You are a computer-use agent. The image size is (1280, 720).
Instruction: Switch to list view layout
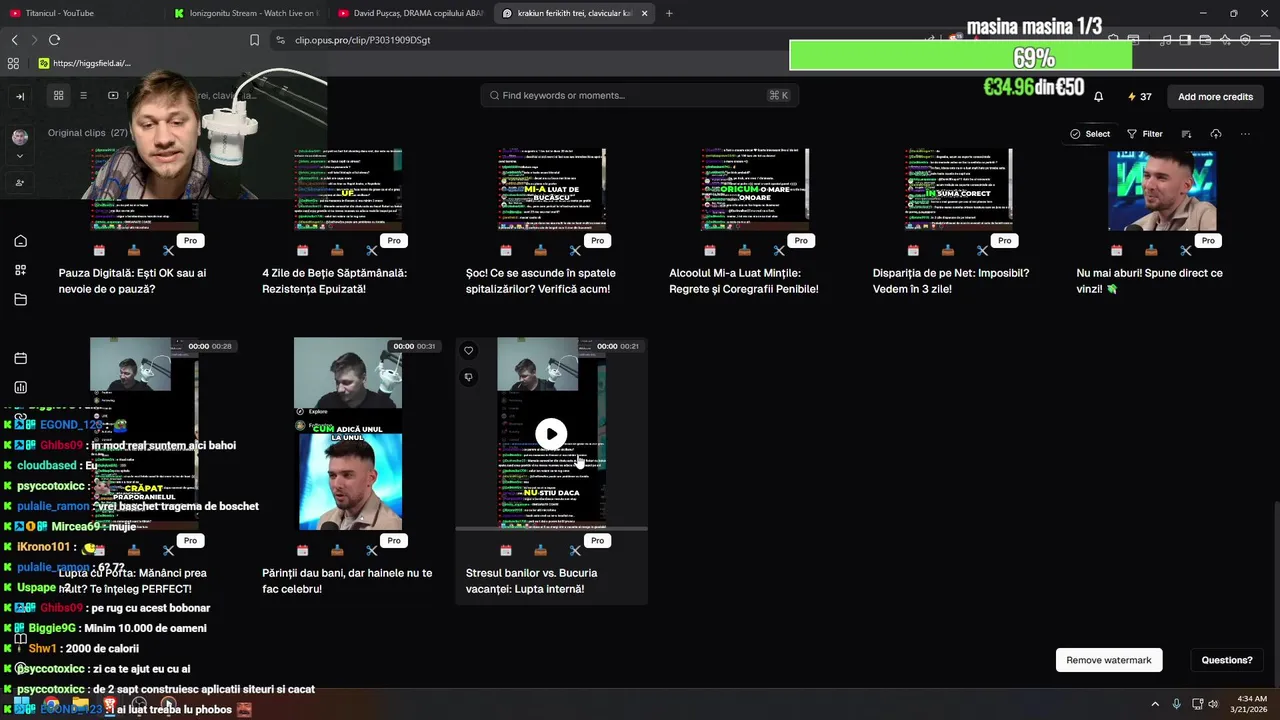click(84, 96)
